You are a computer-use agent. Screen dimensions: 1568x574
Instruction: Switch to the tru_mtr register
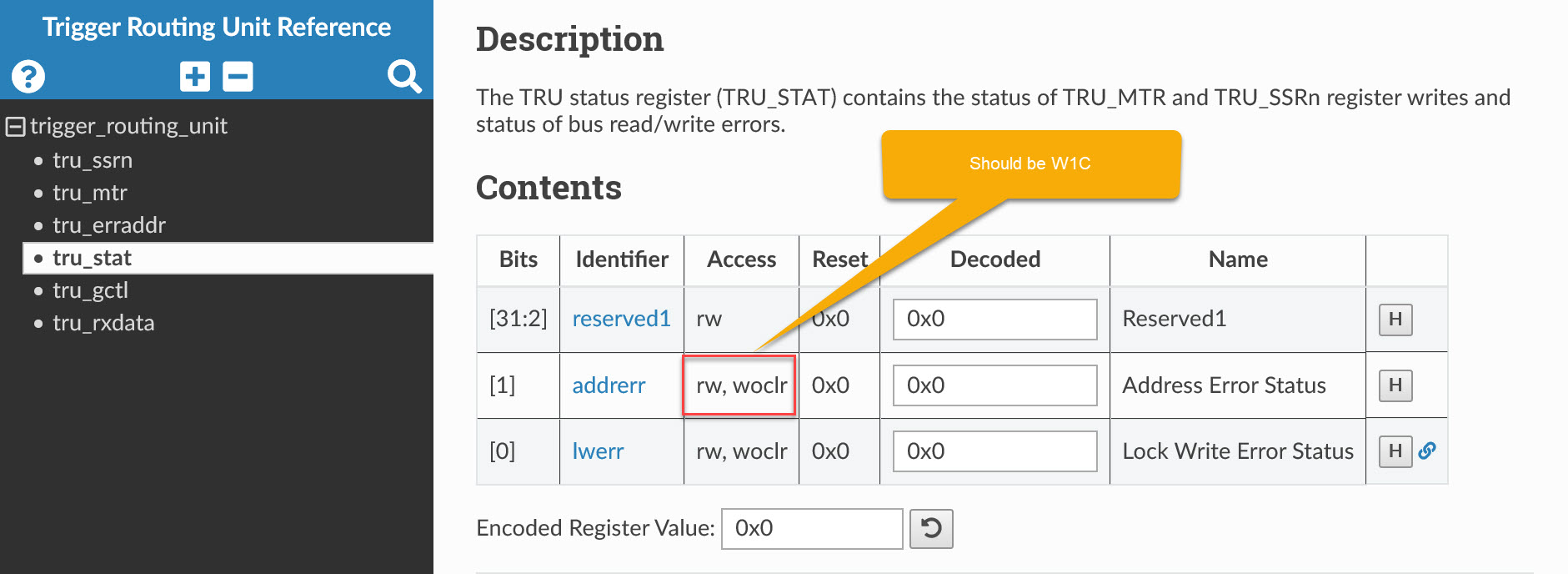pos(89,193)
